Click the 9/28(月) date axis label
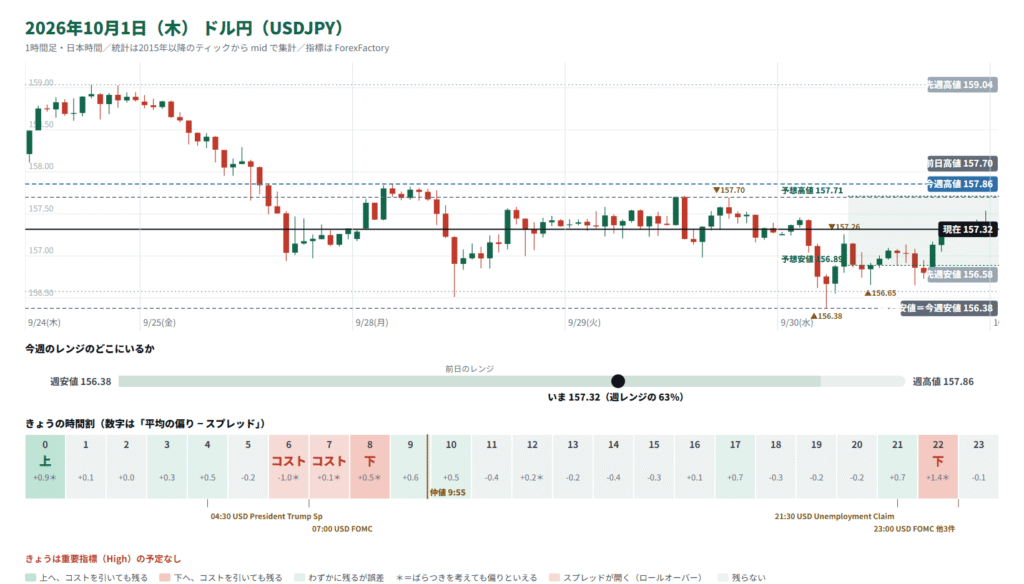Image resolution: width=1024 pixels, height=584 pixels. 372,322
